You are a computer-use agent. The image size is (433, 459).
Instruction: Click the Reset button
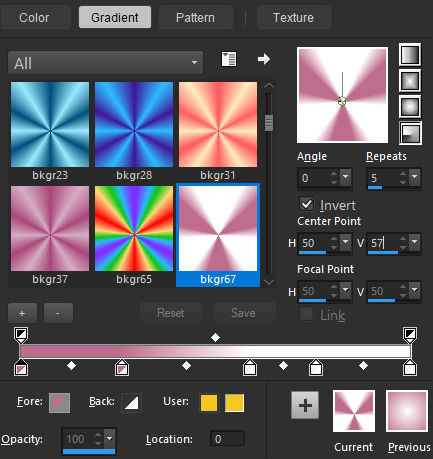(171, 313)
